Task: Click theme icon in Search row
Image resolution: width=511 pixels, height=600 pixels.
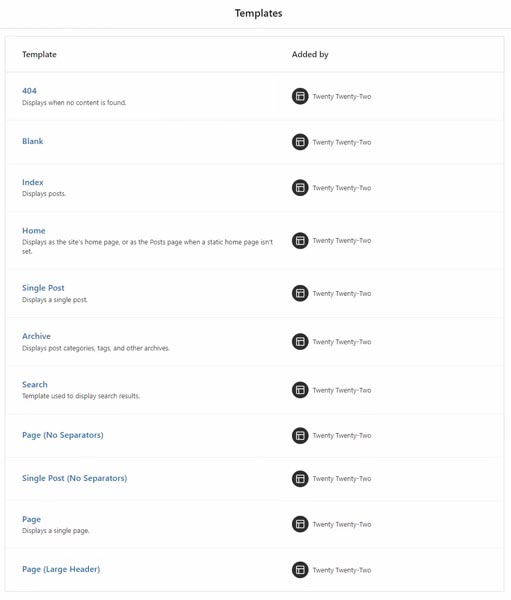Action: pyautogui.click(x=300, y=390)
